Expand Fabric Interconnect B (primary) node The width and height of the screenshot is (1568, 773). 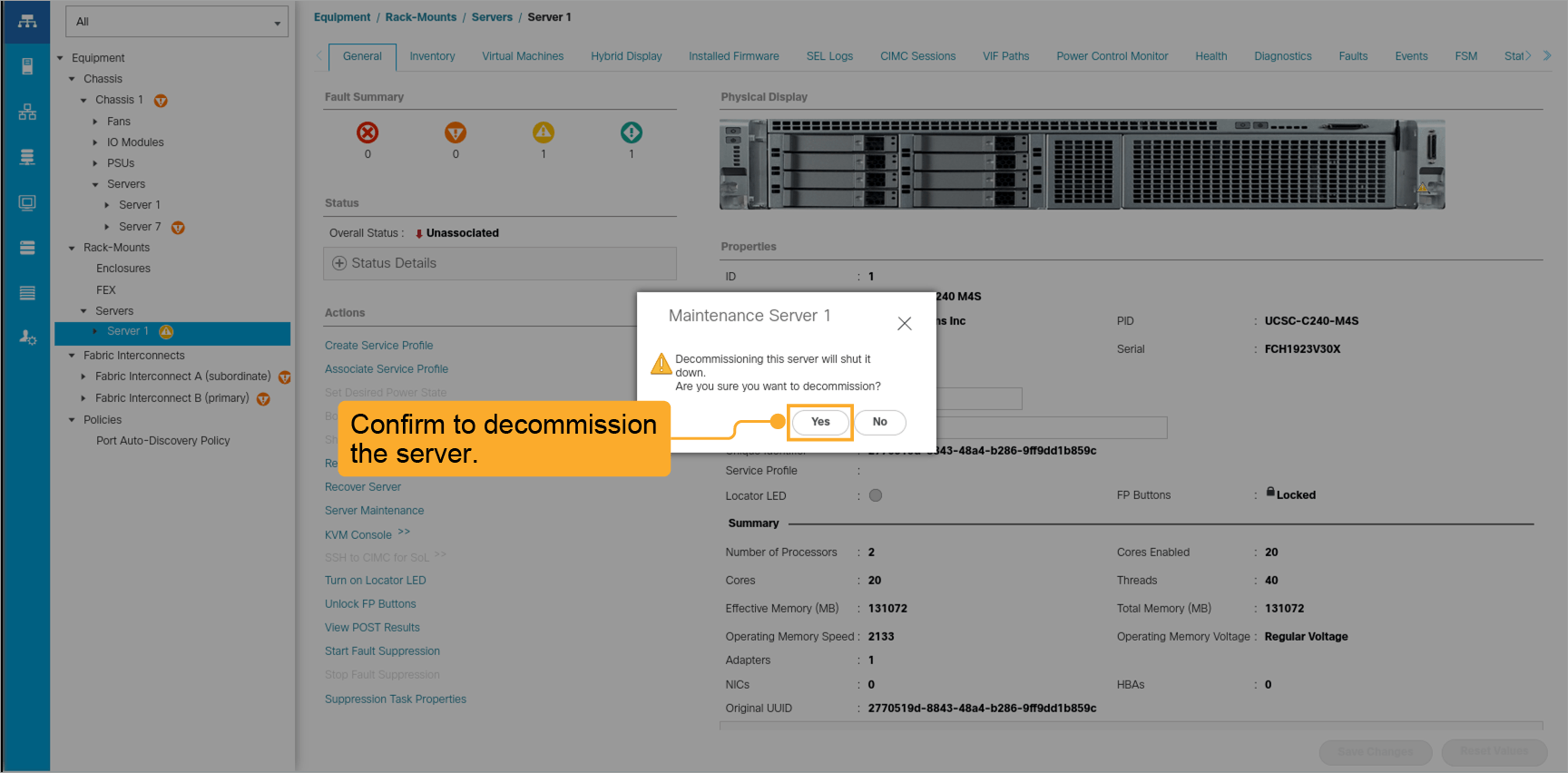pos(83,398)
